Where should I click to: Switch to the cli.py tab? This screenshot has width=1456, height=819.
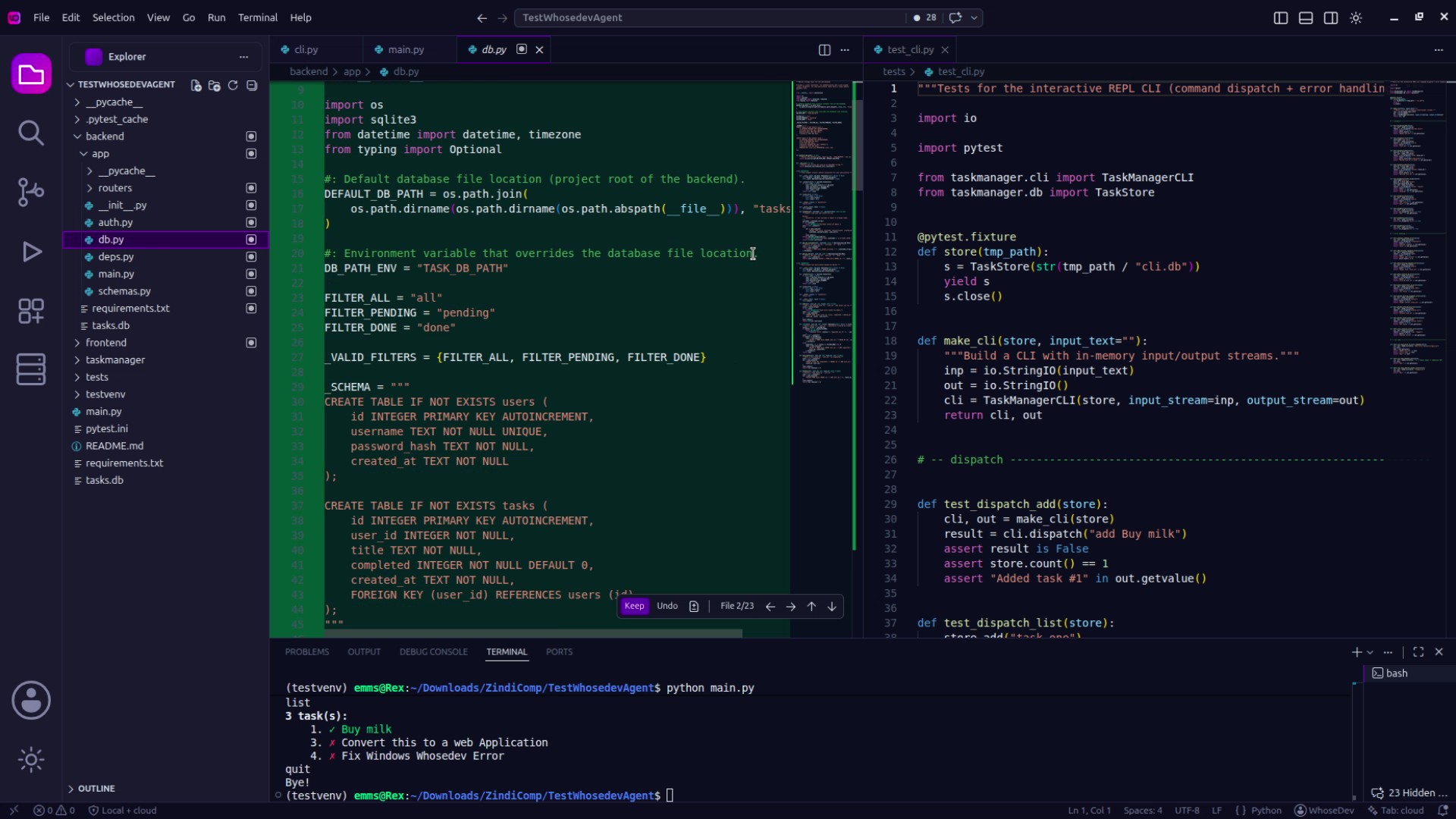coord(306,49)
